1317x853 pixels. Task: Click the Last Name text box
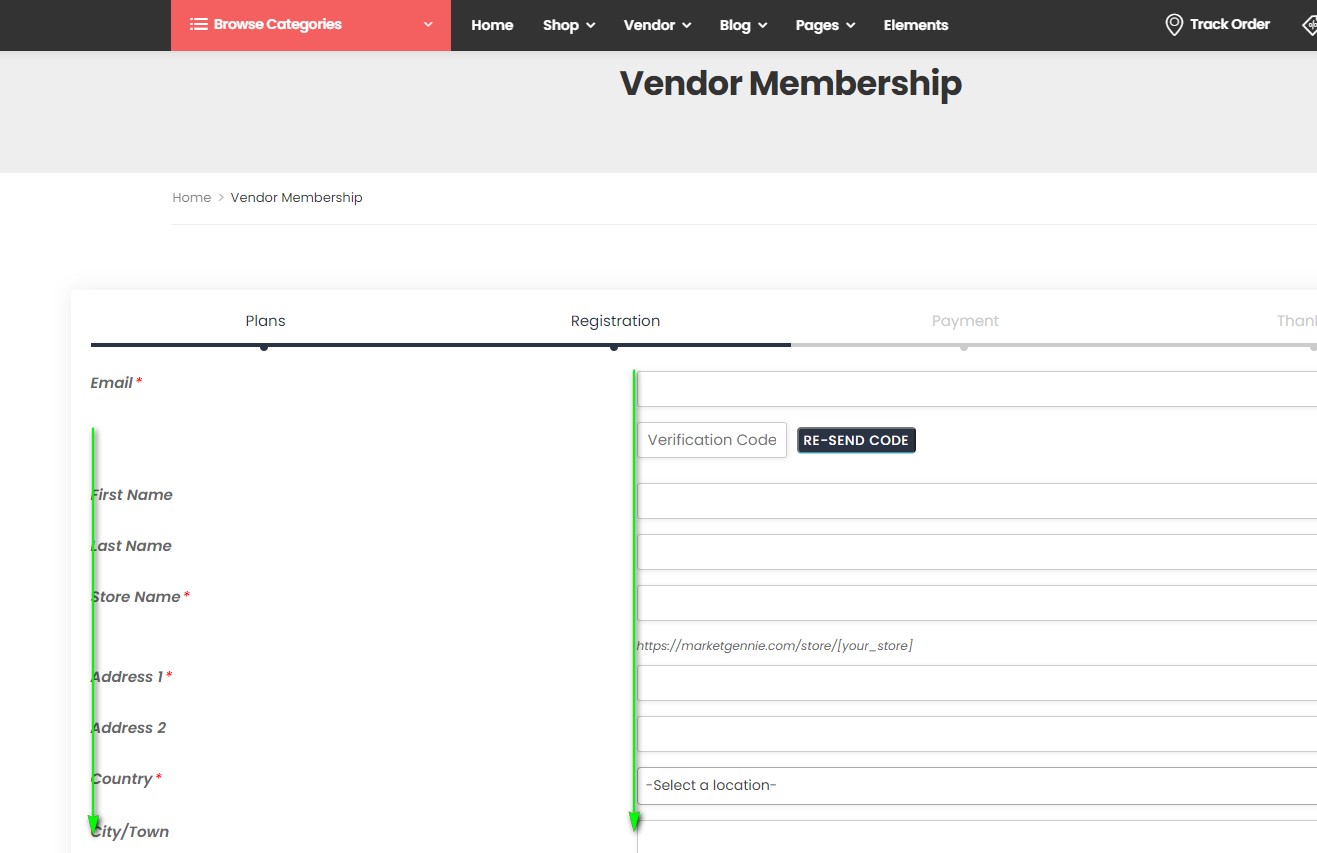pyautogui.click(x=977, y=552)
